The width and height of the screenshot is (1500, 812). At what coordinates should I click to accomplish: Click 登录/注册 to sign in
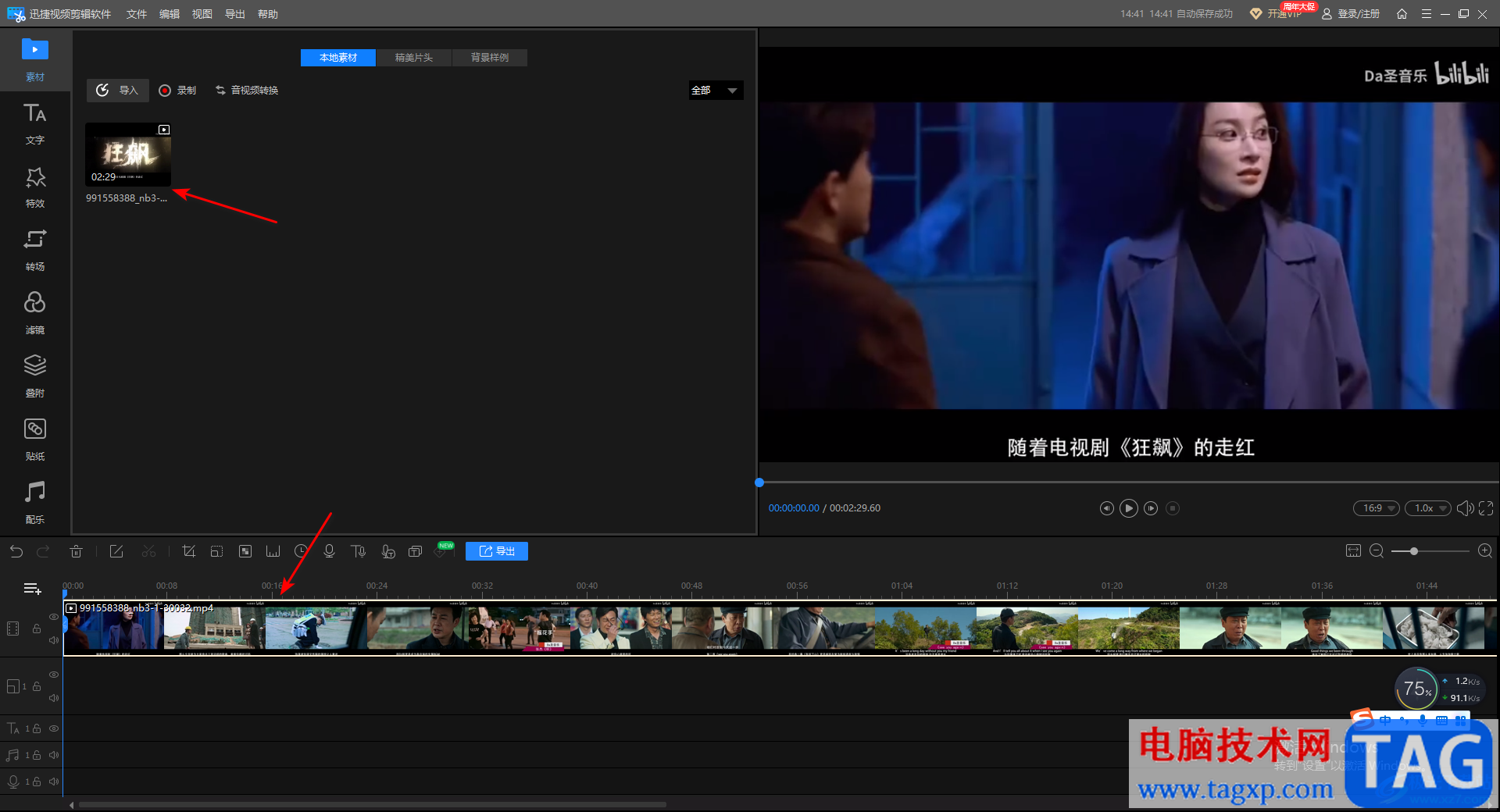point(1351,14)
